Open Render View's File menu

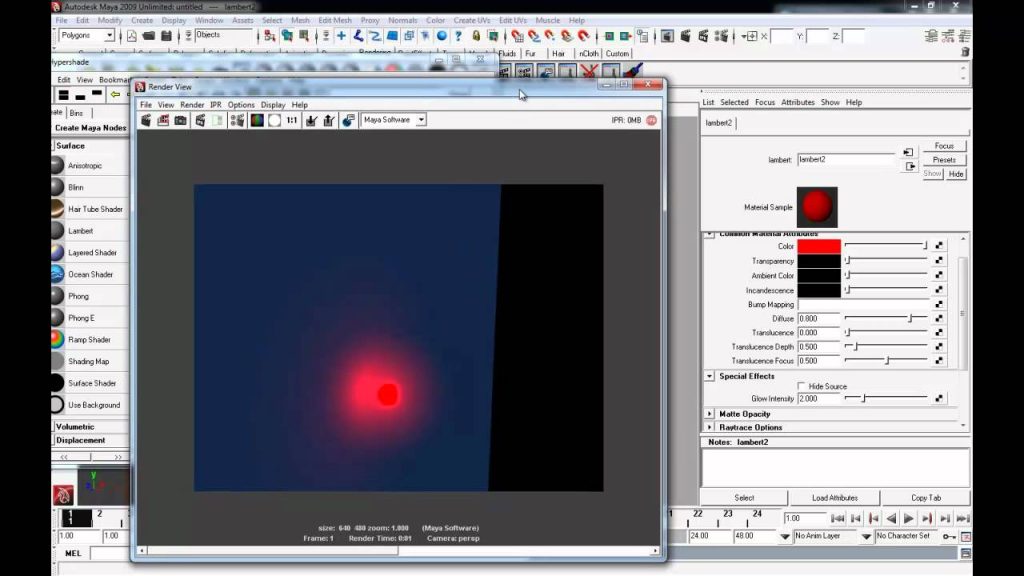tap(146, 104)
